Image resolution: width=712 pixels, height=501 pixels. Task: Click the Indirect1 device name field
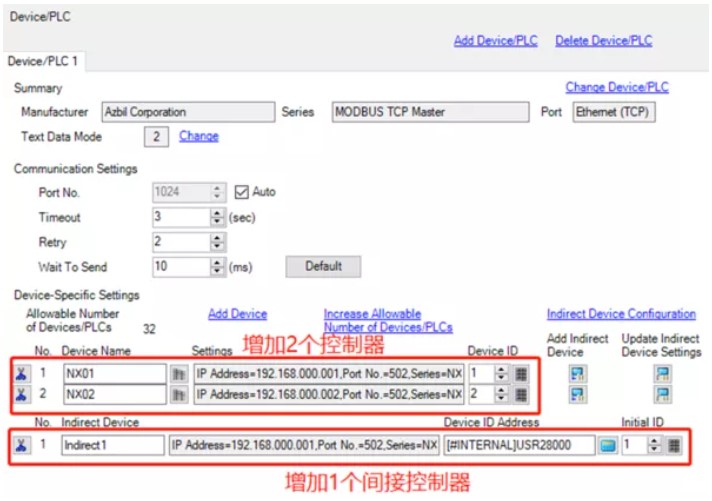(111, 445)
